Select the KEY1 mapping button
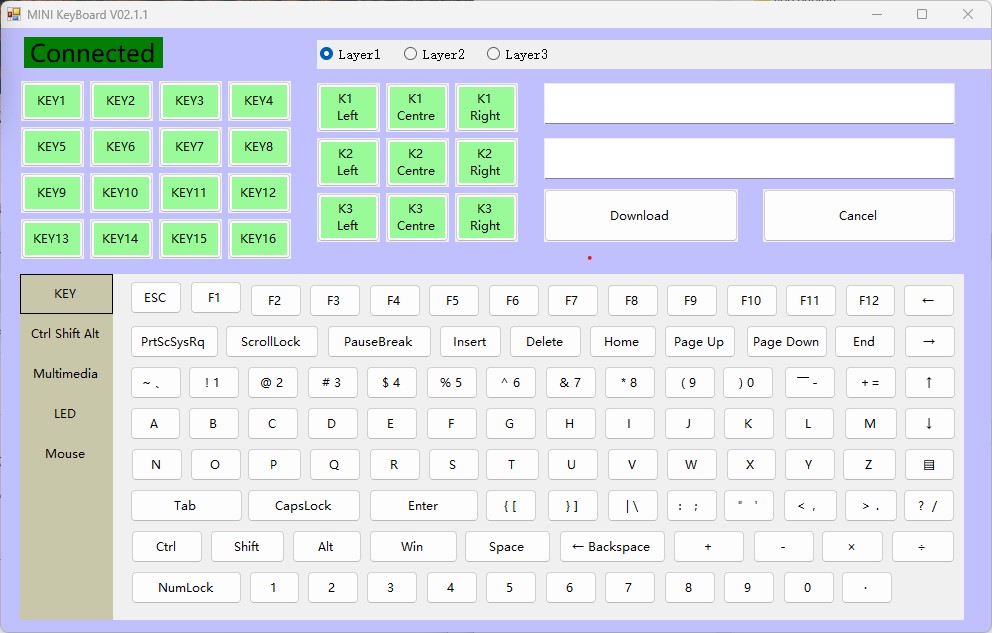Viewport: 992px width, 633px height. click(52, 101)
